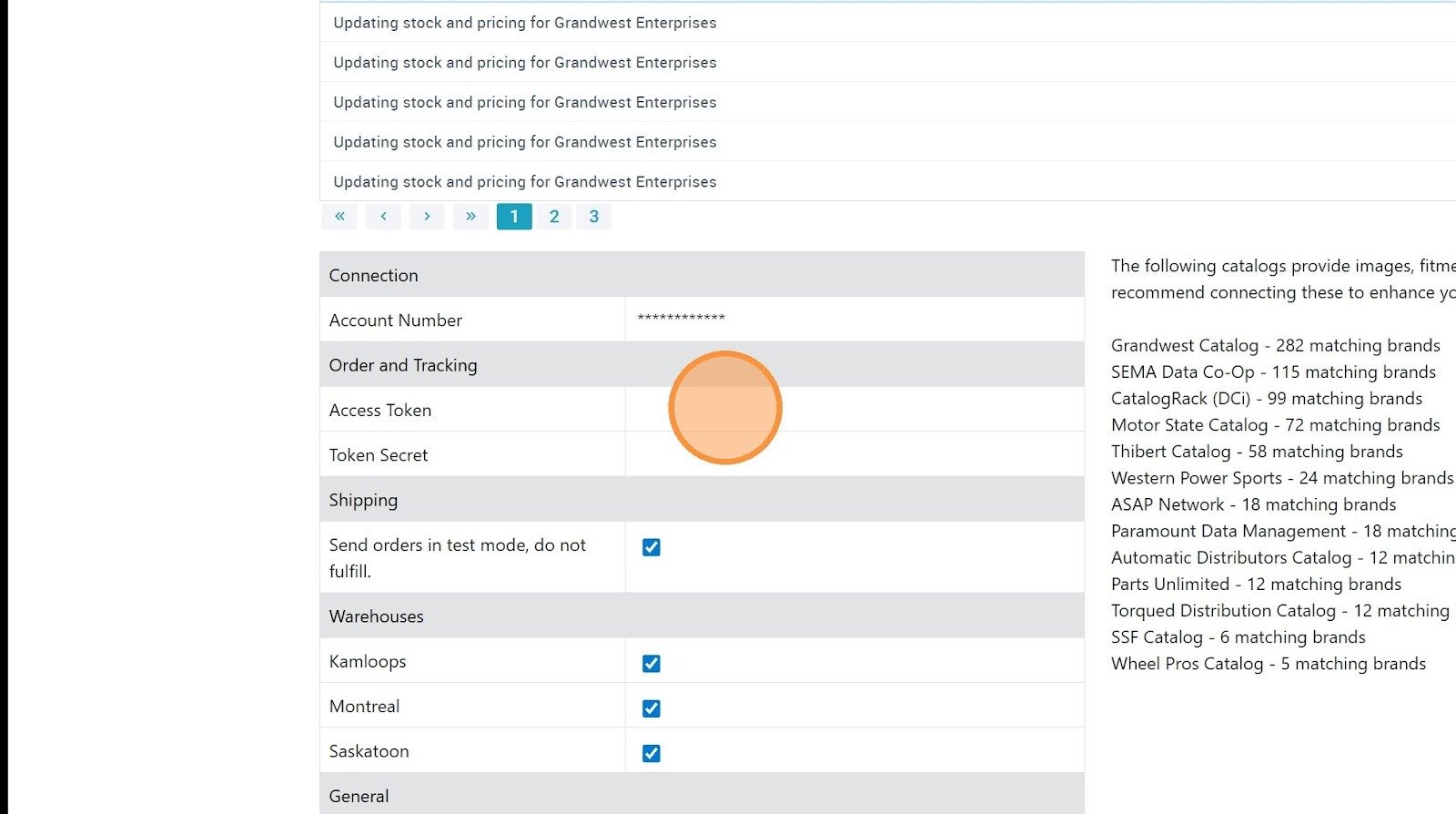Image resolution: width=1456 pixels, height=814 pixels.
Task: Click the Send orders in test mode label
Action: [x=458, y=557]
